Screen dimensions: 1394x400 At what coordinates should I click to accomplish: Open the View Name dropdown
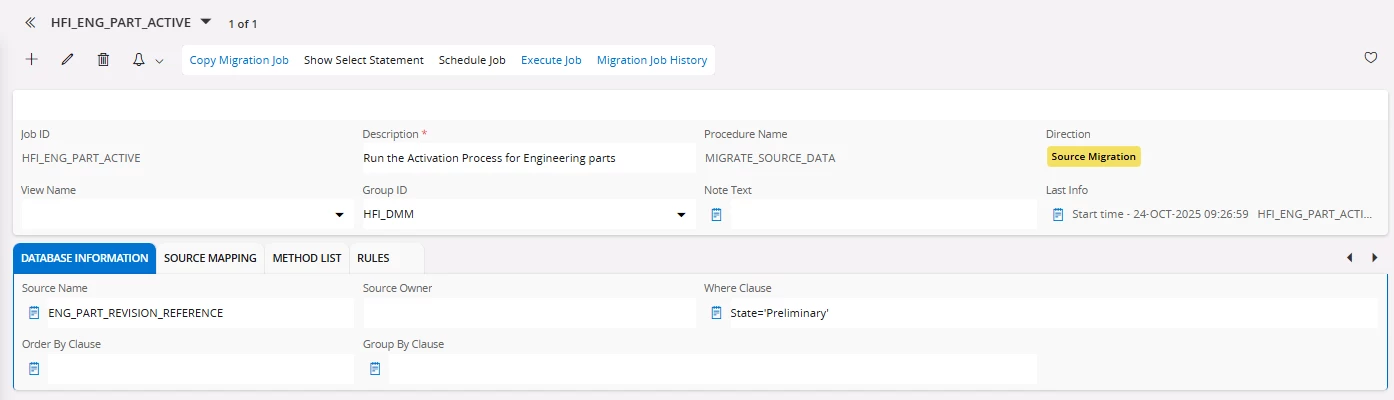[x=339, y=215]
